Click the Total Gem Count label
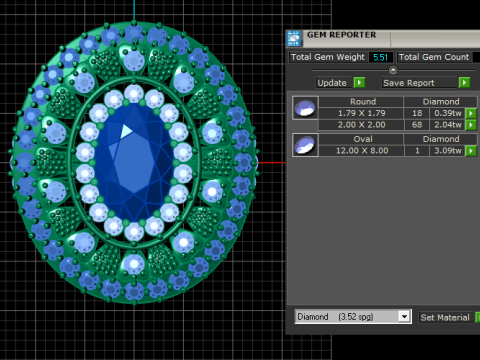 pyautogui.click(x=434, y=57)
